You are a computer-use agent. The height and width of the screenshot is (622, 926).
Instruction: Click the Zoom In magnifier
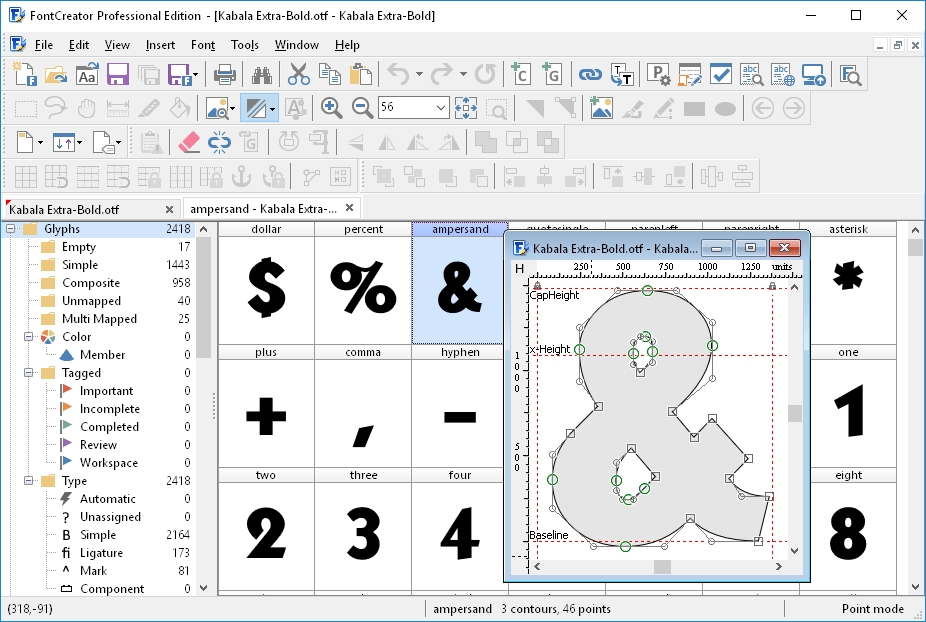[331, 108]
